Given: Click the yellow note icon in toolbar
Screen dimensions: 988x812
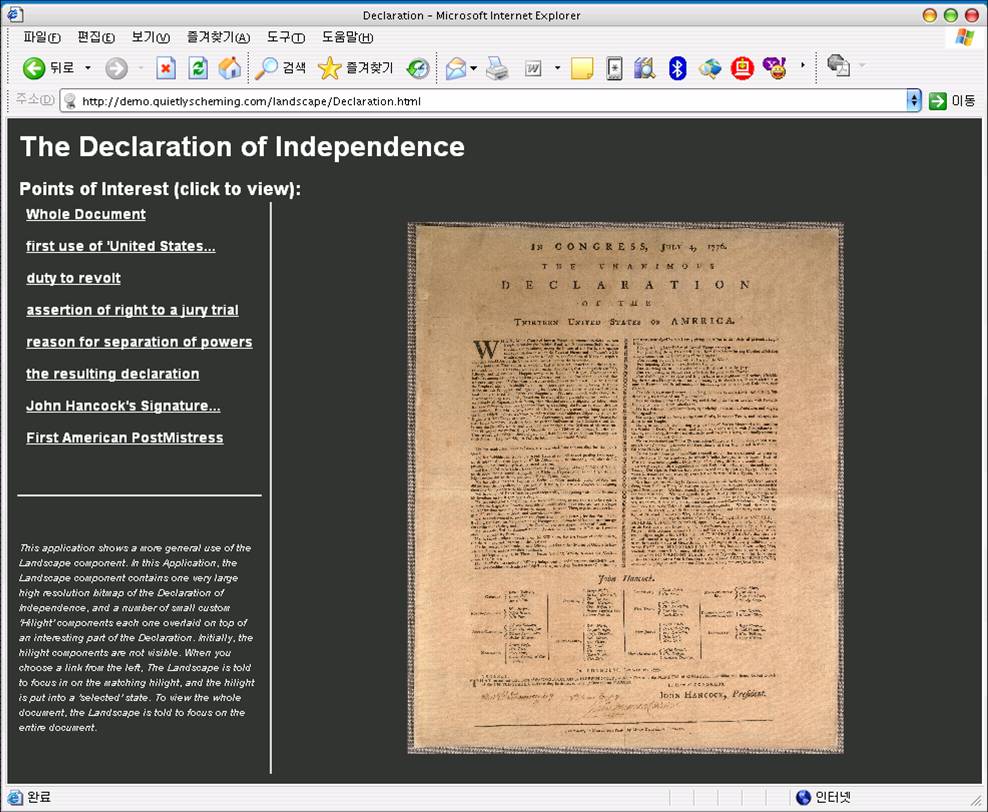Looking at the screenshot, I should [x=582, y=68].
